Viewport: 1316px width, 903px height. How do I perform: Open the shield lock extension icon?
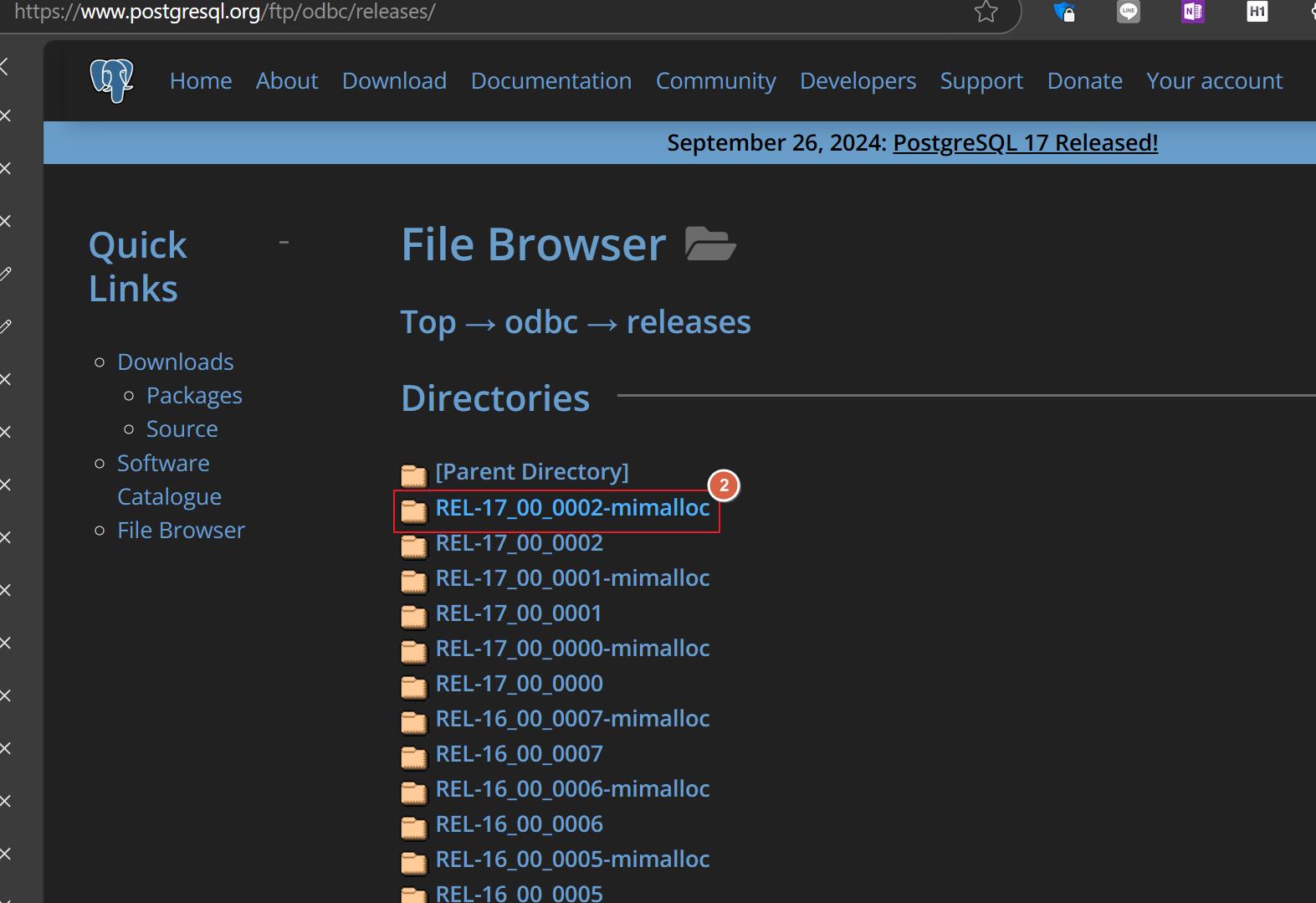click(1064, 12)
